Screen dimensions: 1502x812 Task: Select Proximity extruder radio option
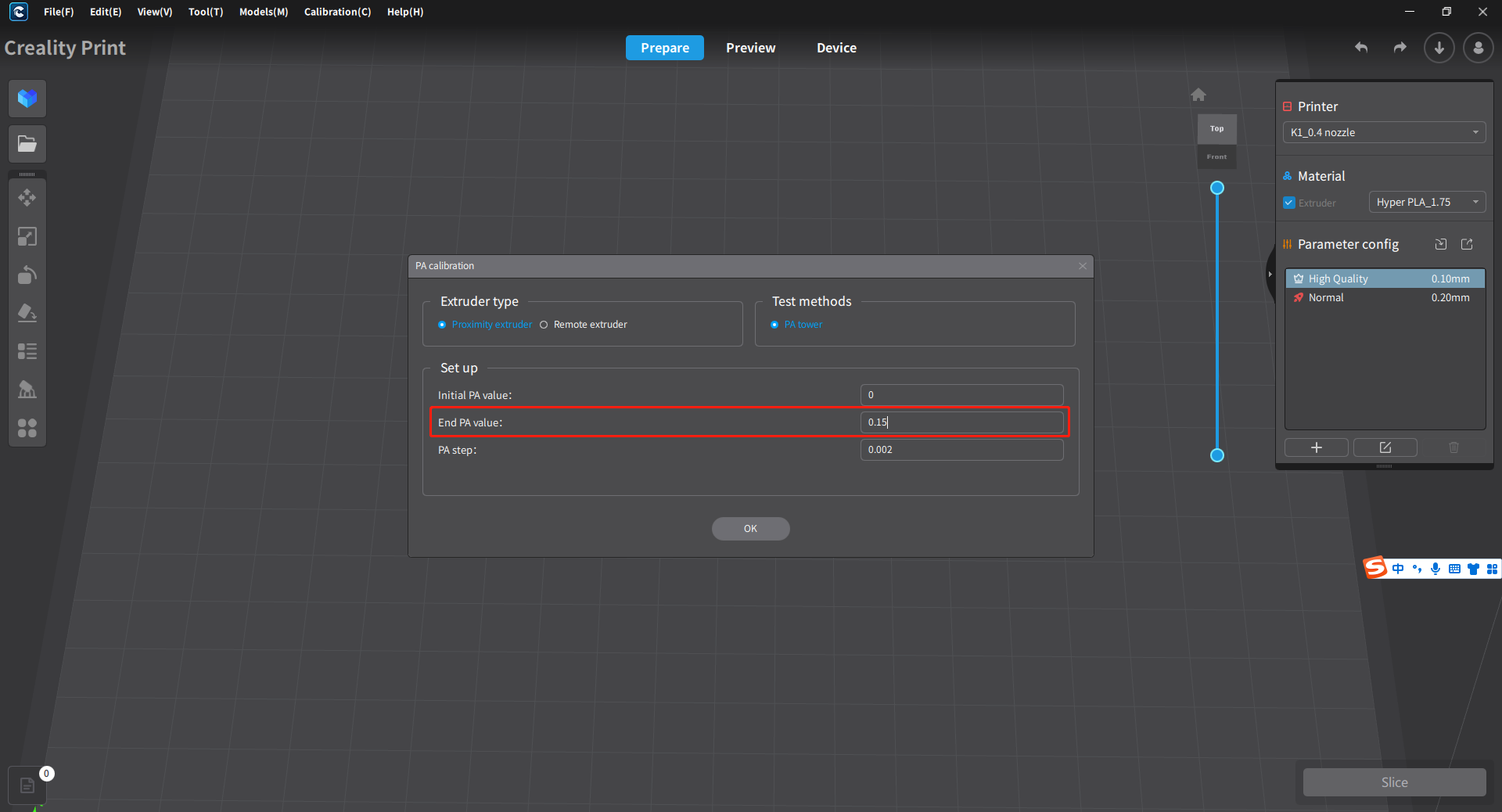[485, 325]
